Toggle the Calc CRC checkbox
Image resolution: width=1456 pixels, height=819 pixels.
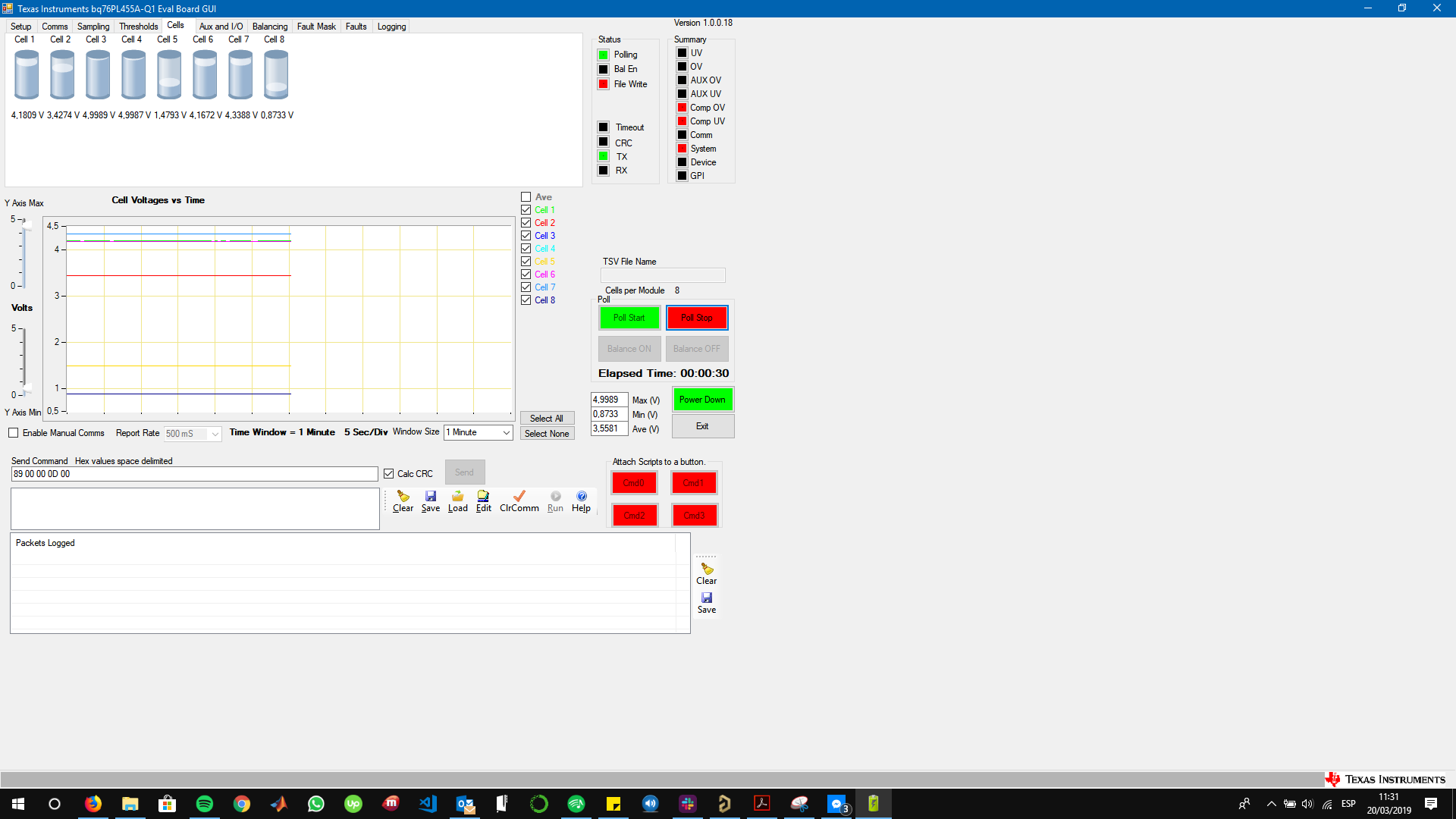389,474
